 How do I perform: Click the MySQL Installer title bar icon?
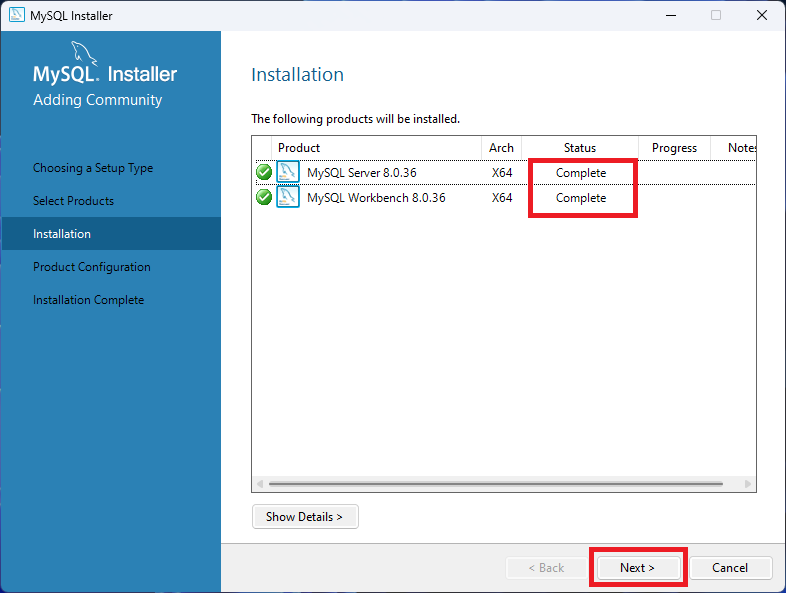17,15
